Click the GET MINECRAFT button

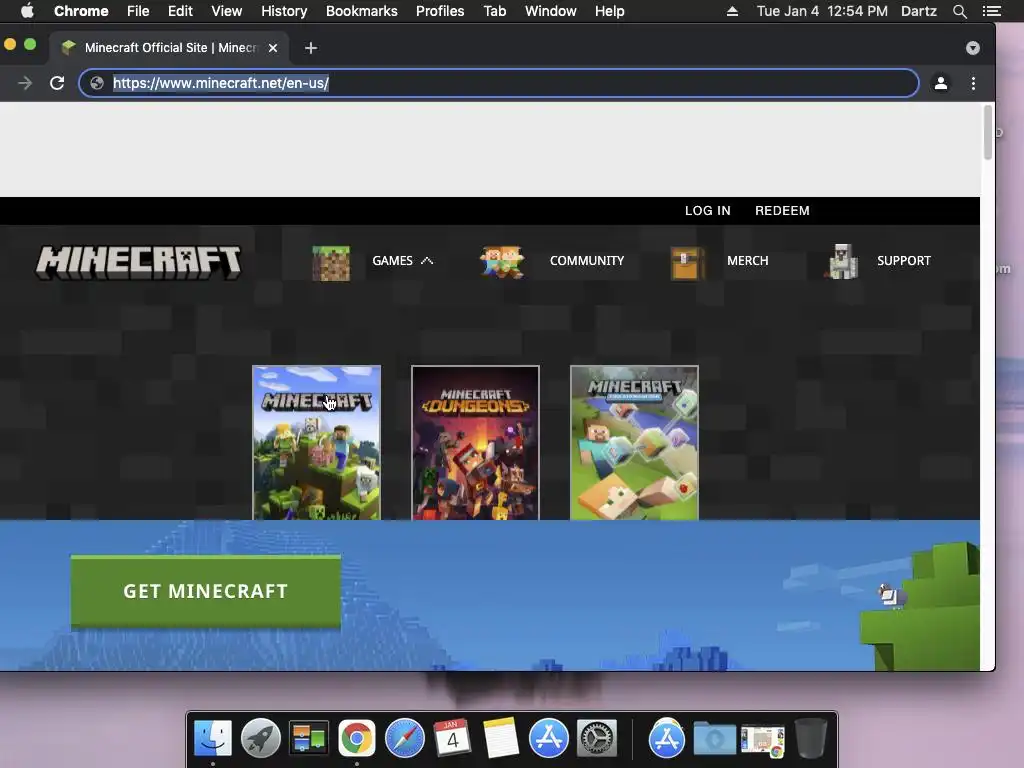[206, 592]
